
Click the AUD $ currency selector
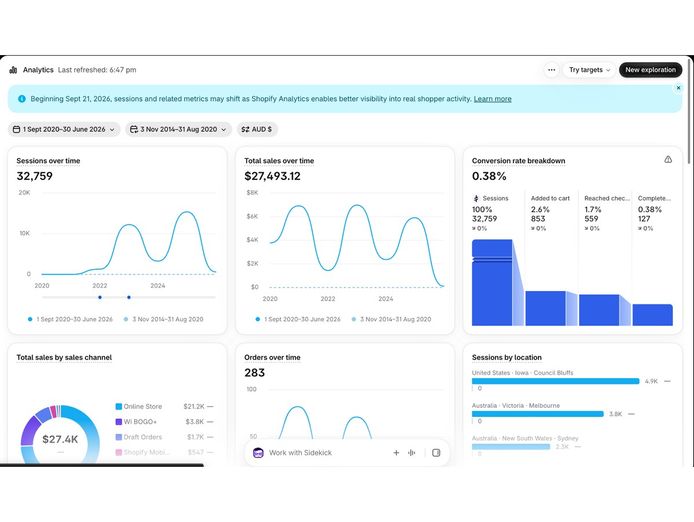(257, 129)
